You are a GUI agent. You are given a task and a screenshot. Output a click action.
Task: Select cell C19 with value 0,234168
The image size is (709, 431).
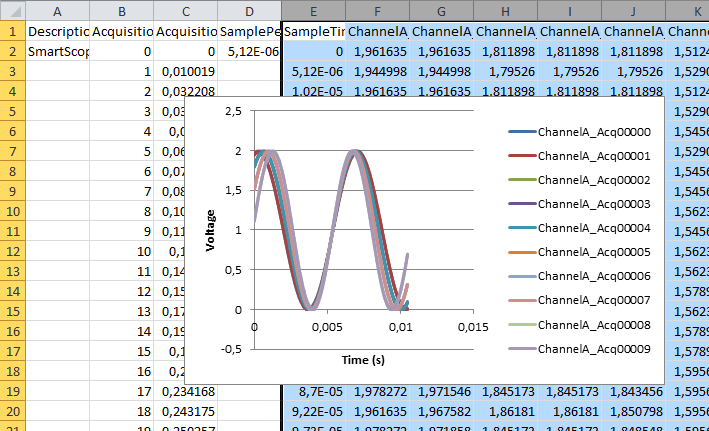(x=186, y=391)
